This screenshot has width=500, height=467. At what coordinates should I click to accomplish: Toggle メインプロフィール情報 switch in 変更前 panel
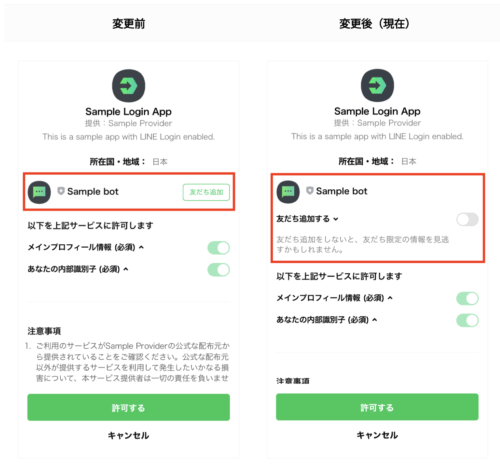(x=219, y=248)
